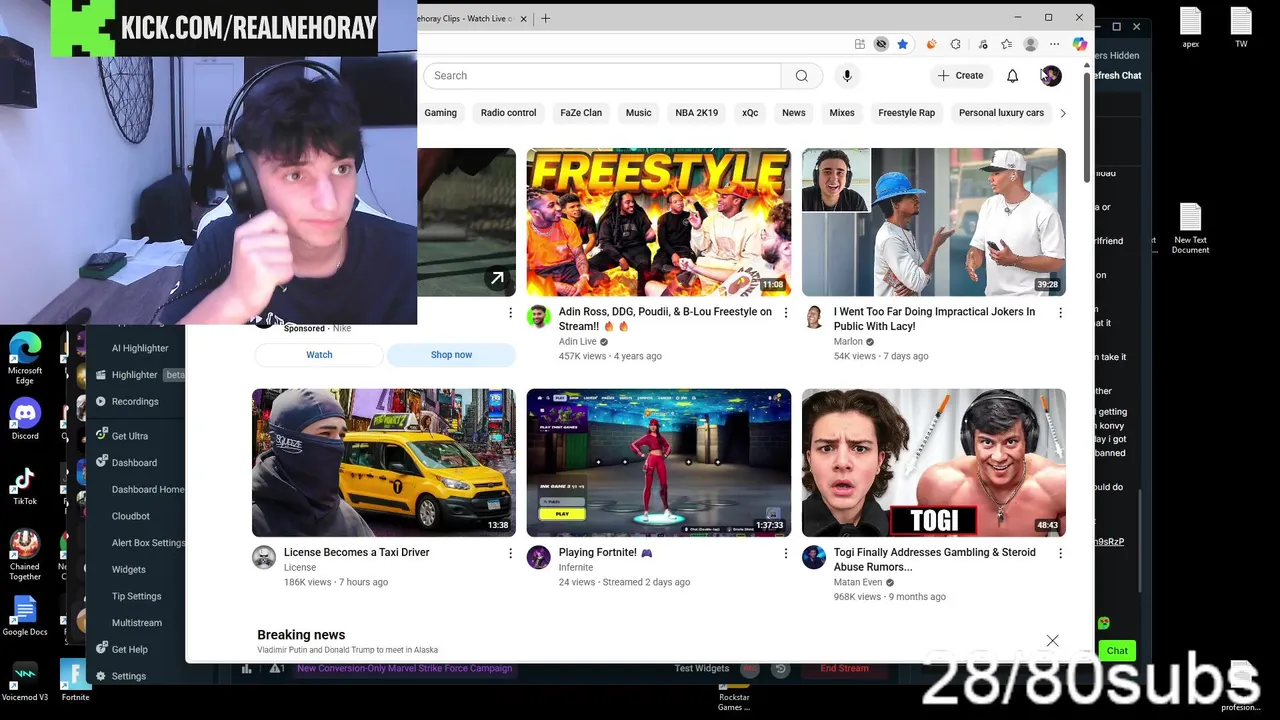Click the Watch button on Nike ad
This screenshot has height=720, width=1280.
pos(319,355)
